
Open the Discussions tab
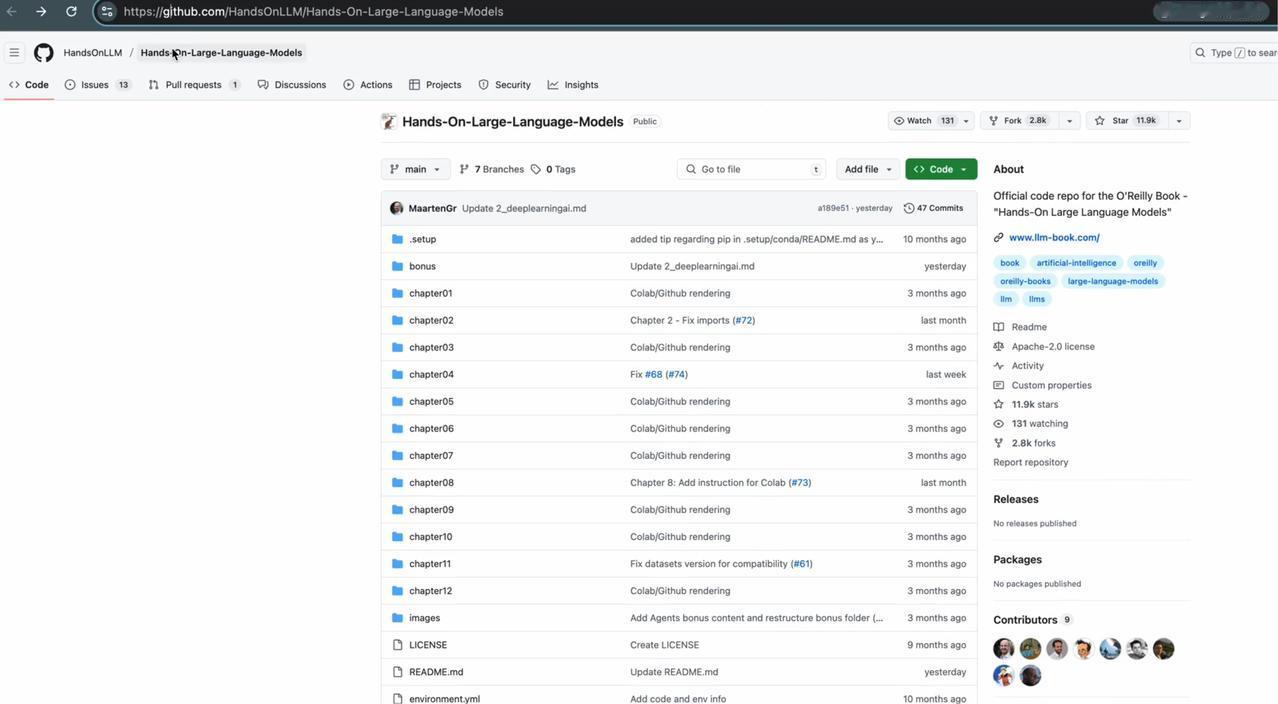[292, 85]
